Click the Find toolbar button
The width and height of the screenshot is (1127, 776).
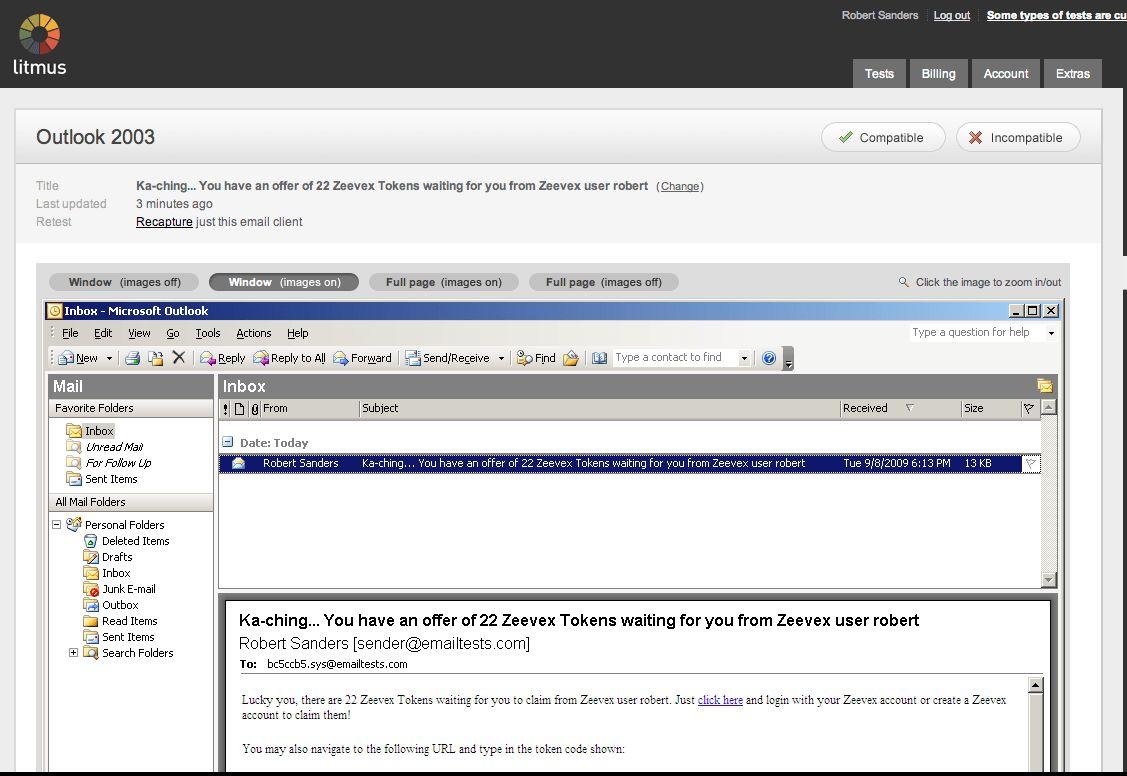pyautogui.click(x=536, y=358)
